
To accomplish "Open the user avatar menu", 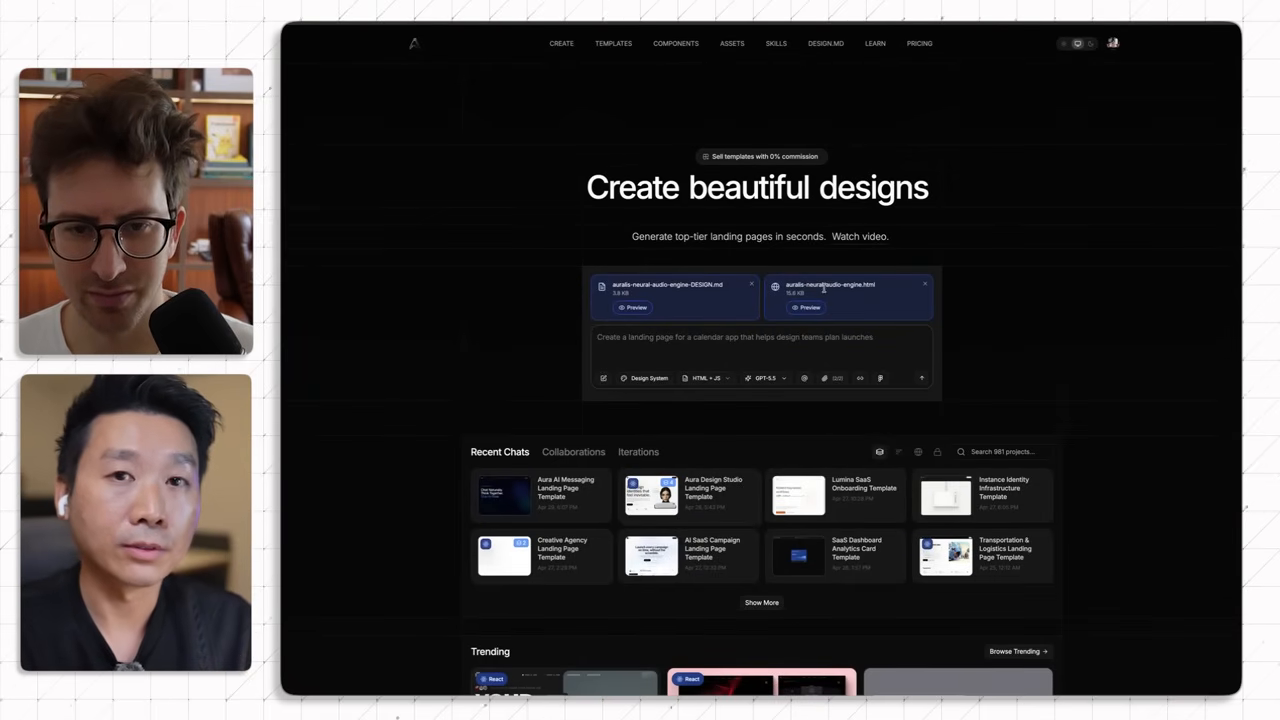I will pyautogui.click(x=1113, y=43).
